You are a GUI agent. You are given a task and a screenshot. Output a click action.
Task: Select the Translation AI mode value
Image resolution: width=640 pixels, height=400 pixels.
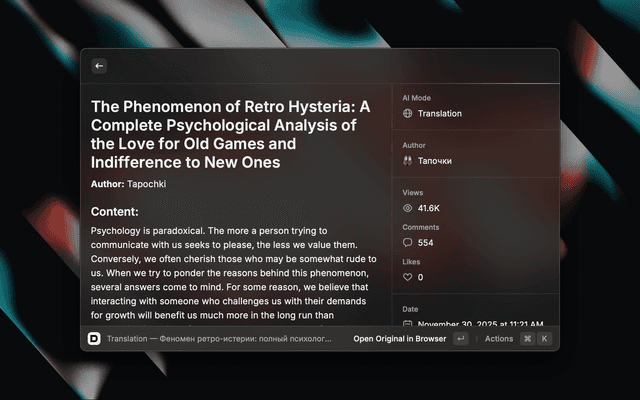click(x=440, y=114)
